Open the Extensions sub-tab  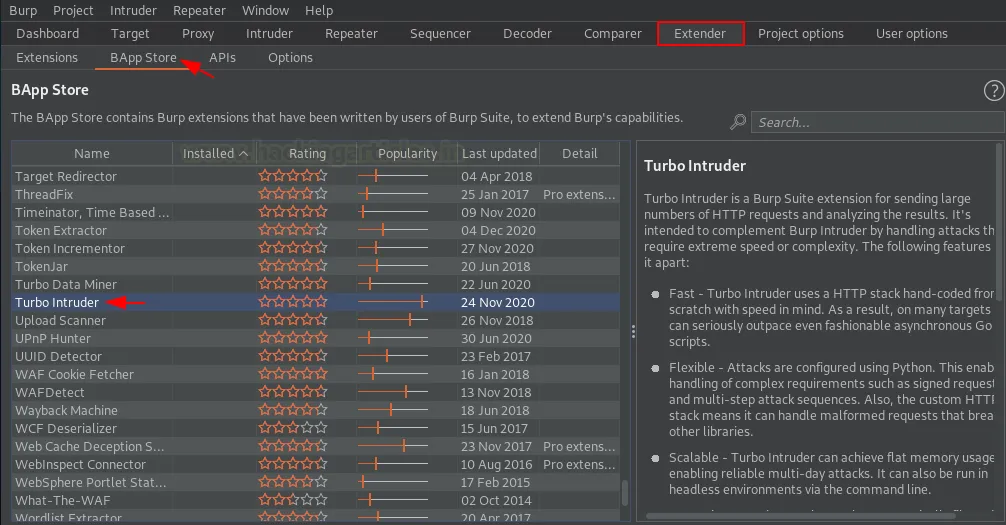tap(47, 57)
